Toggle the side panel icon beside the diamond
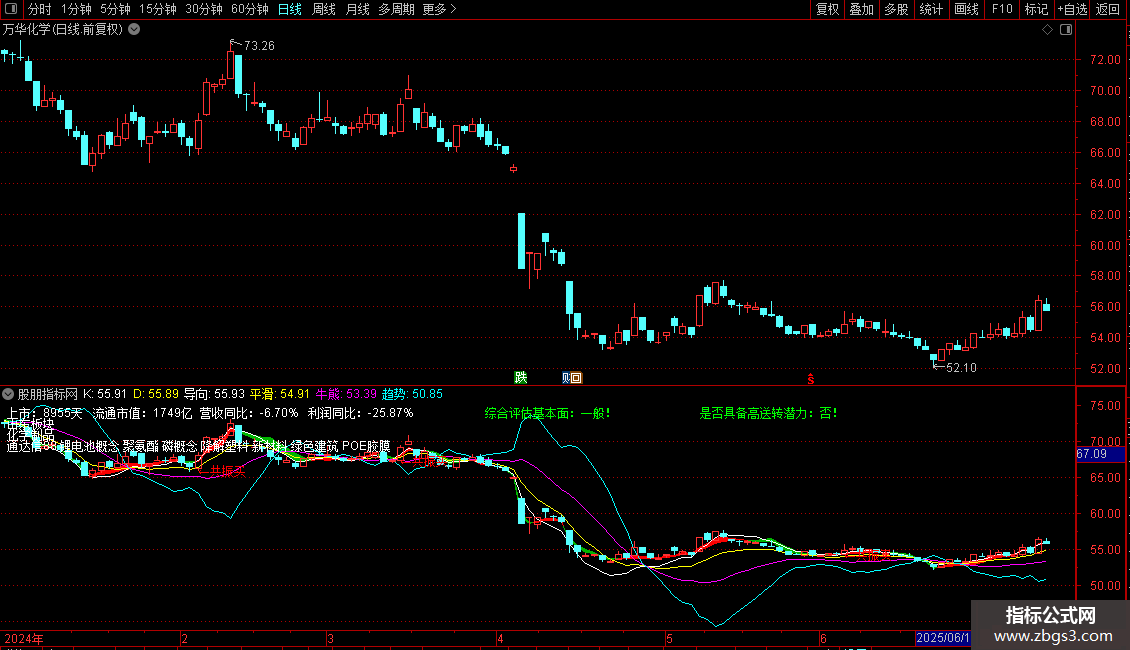 pyautogui.click(x=1064, y=30)
